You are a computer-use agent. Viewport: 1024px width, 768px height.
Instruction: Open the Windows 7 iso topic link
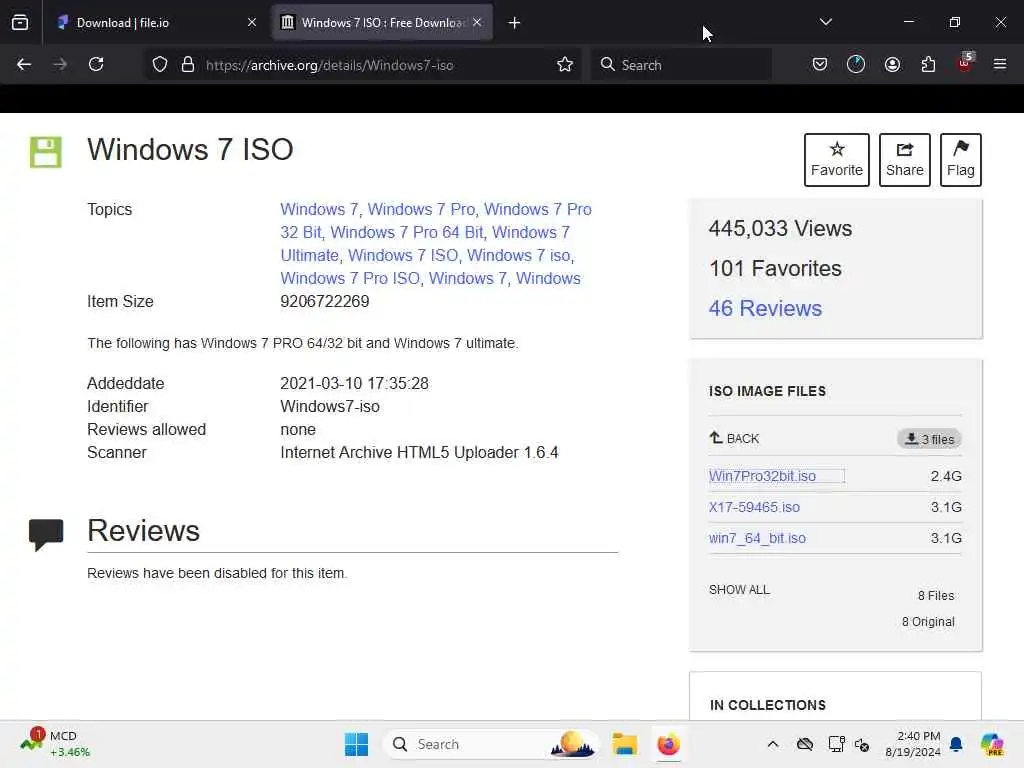coord(519,255)
